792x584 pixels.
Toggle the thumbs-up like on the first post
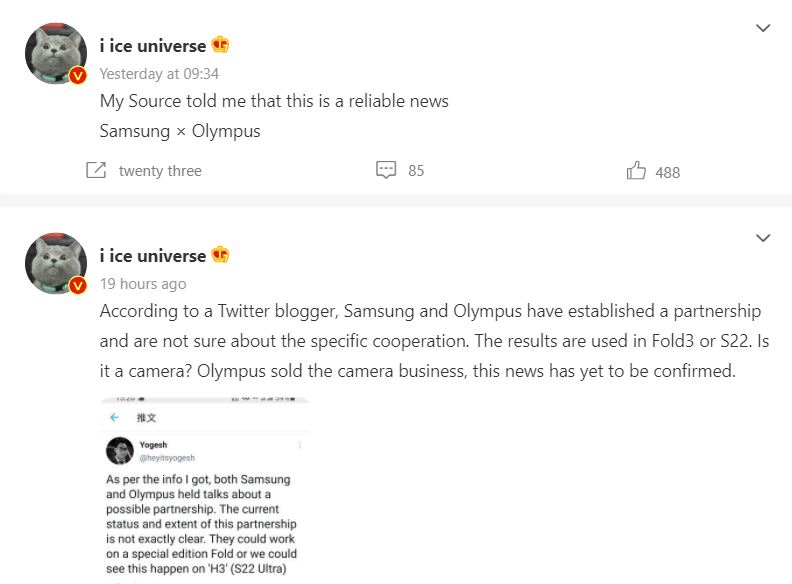636,171
